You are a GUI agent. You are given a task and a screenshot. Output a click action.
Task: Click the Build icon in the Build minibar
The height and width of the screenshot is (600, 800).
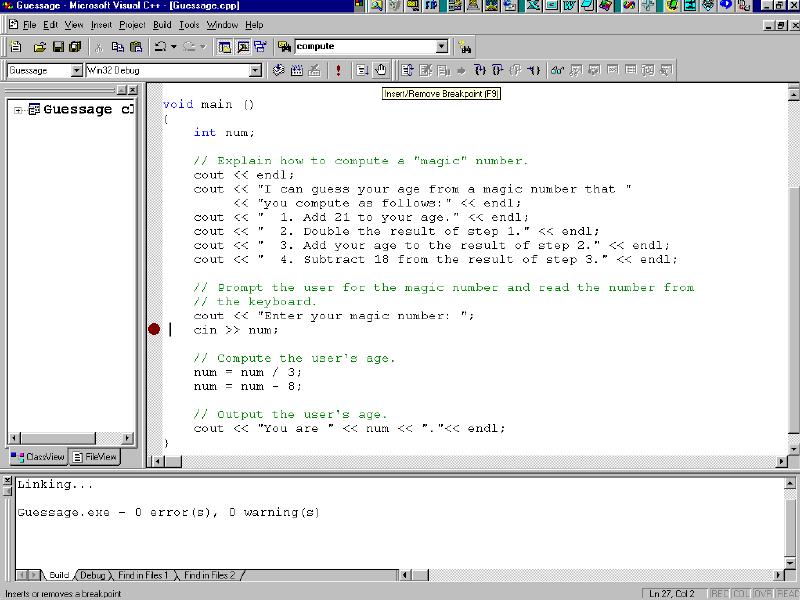pos(296,70)
